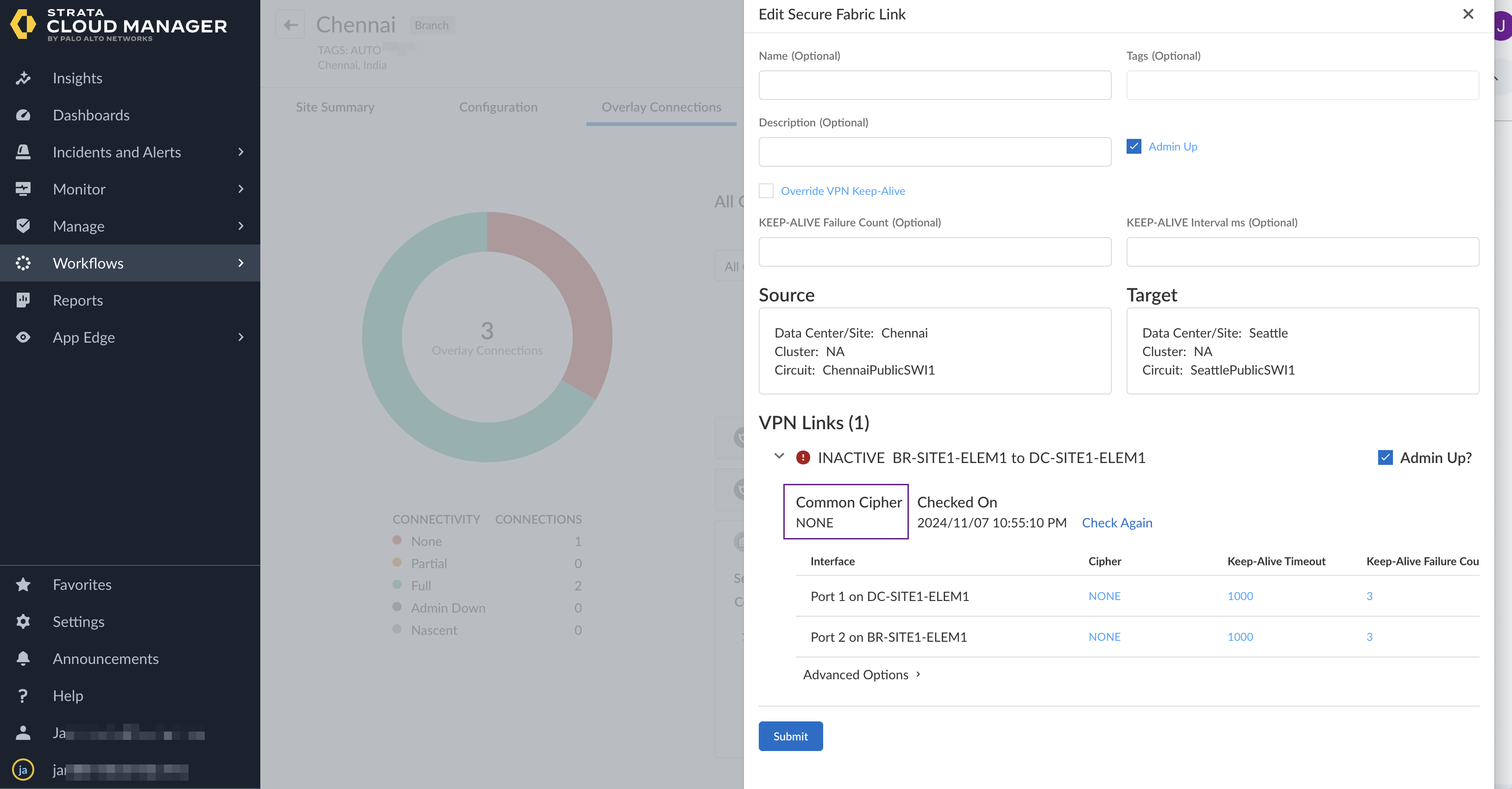This screenshot has height=789, width=1512.
Task: Collapse the BR-SITE1-ELEM1 VPN link row
Action: coord(779,456)
